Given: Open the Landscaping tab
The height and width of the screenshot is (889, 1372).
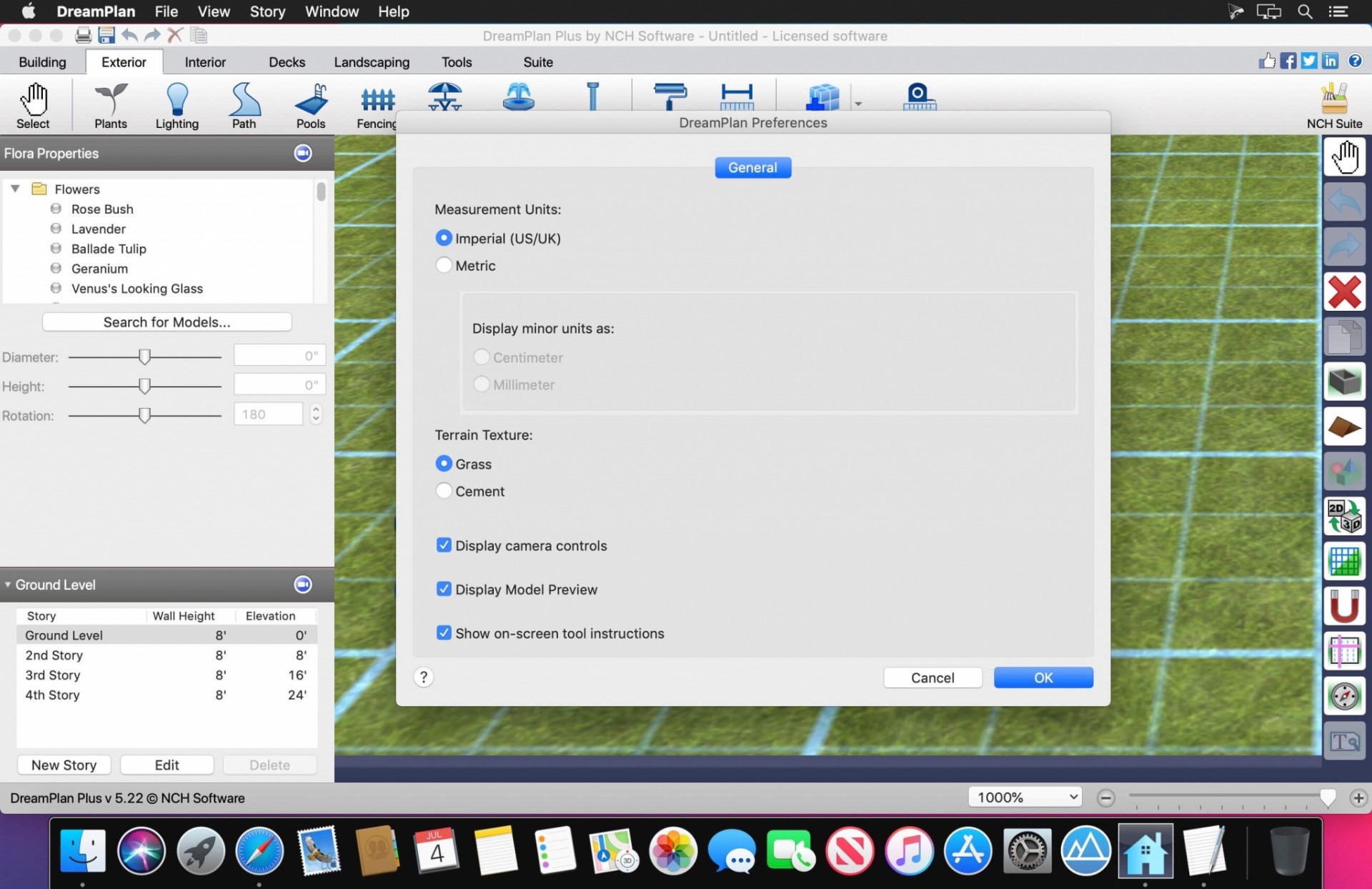Looking at the screenshot, I should 371,62.
